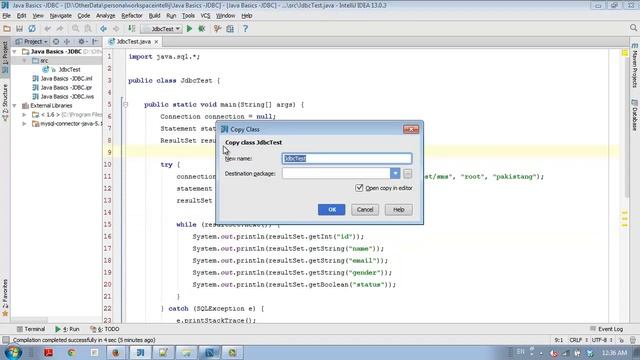
Task: Click the Make Project icon
Action: [131, 29]
